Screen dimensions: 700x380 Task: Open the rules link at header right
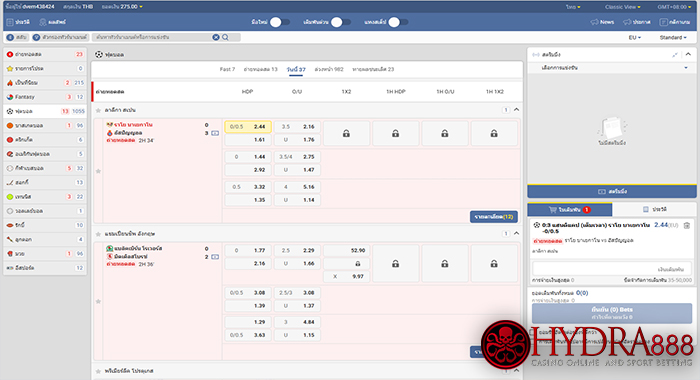tap(675, 22)
